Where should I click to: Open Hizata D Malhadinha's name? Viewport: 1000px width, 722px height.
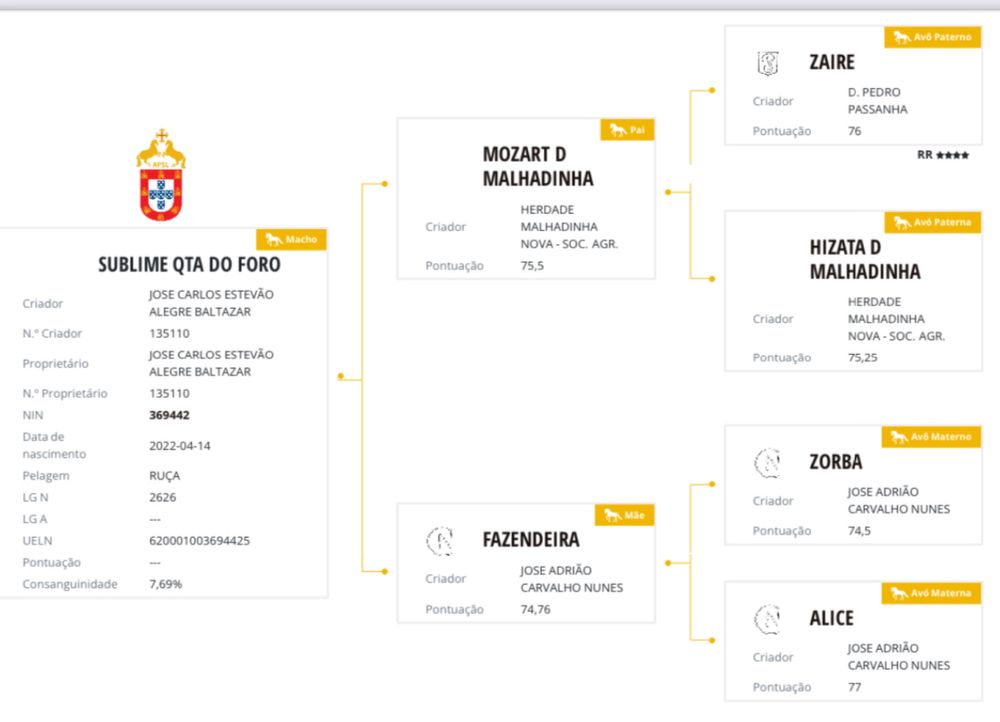click(x=865, y=259)
